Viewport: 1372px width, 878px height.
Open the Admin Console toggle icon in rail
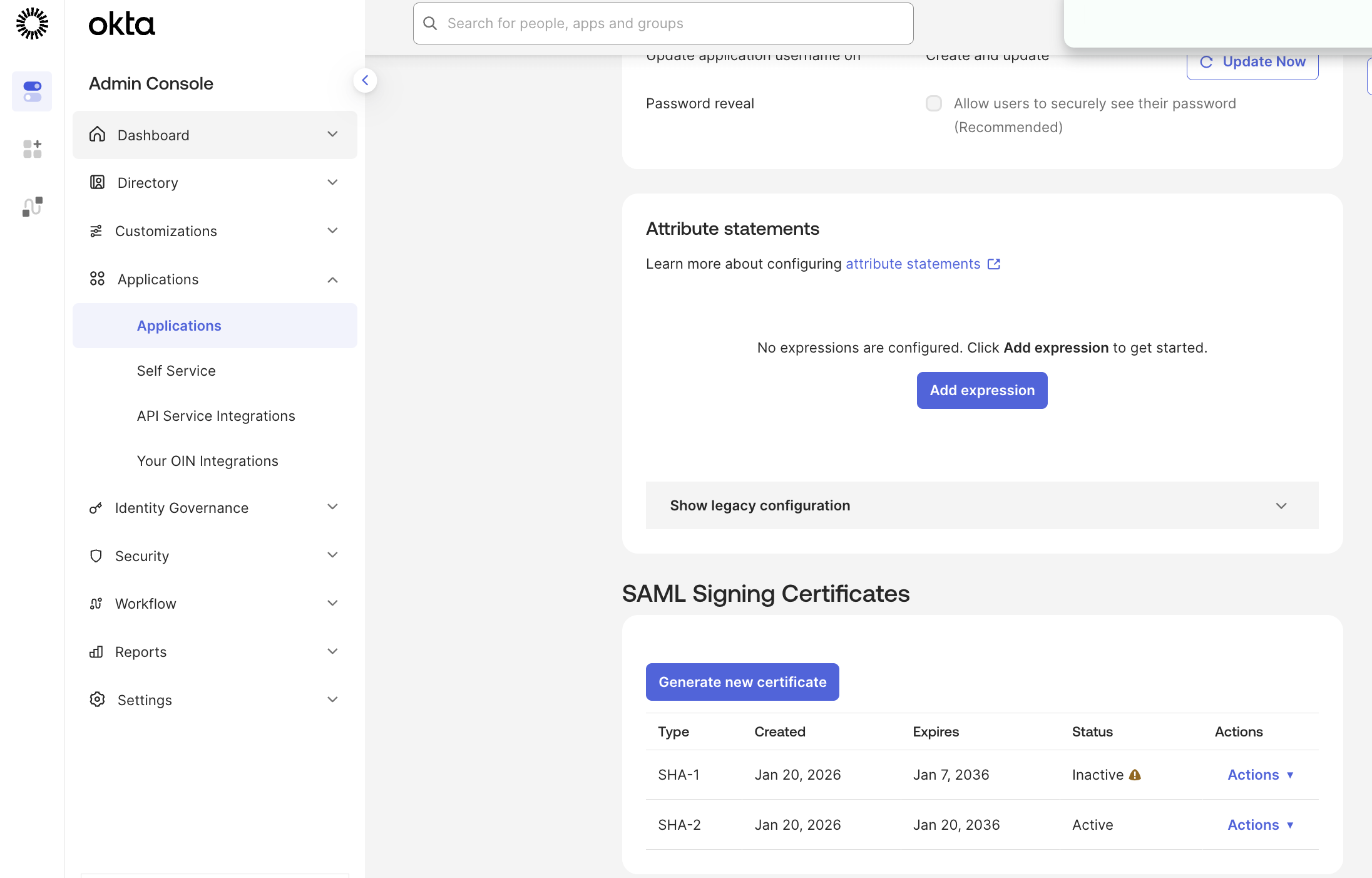pyautogui.click(x=32, y=91)
